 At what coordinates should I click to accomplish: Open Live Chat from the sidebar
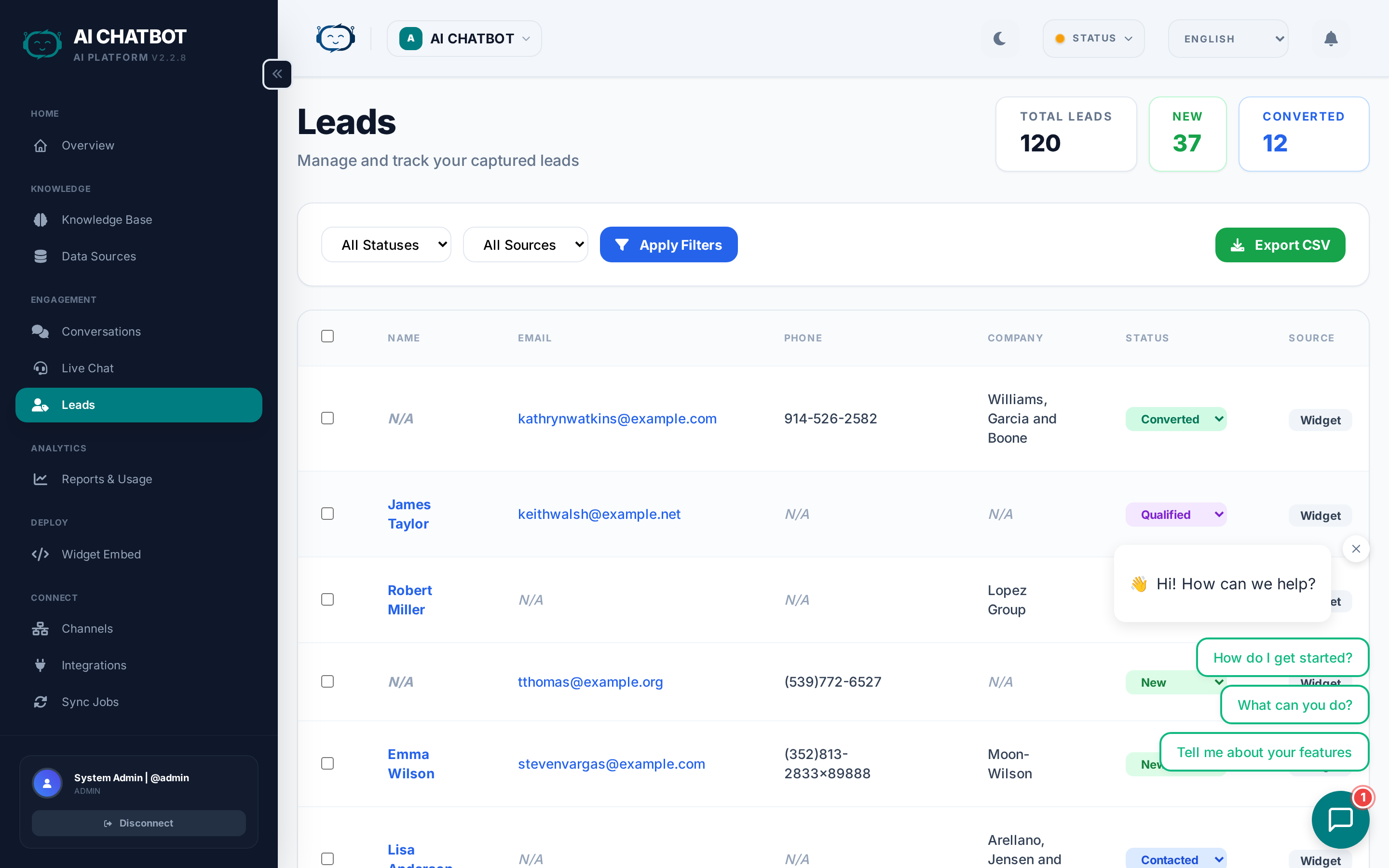pos(87,368)
